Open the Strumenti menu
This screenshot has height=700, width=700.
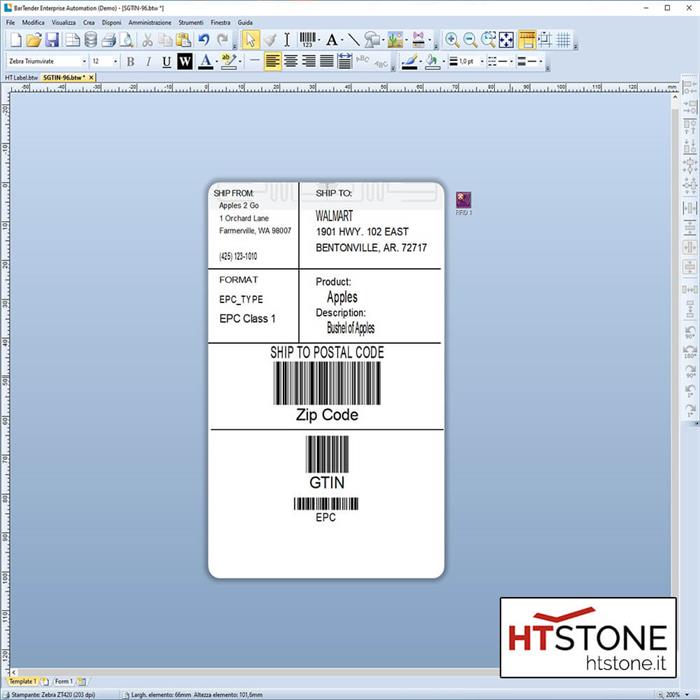point(191,22)
